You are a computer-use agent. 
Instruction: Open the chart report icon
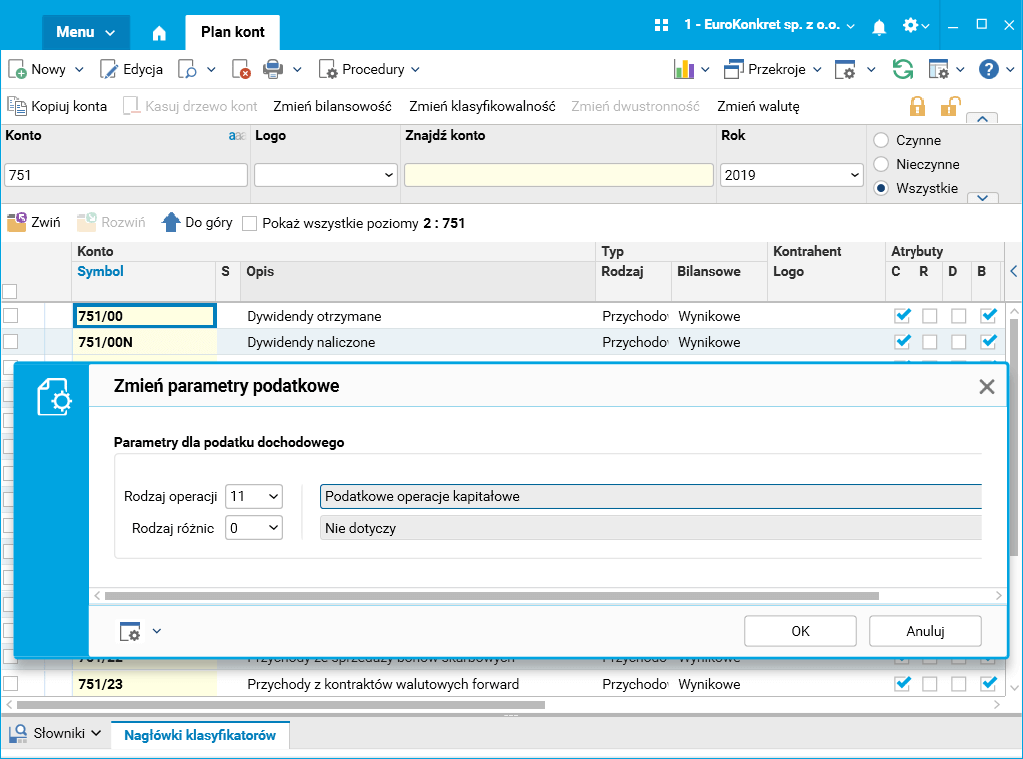684,69
